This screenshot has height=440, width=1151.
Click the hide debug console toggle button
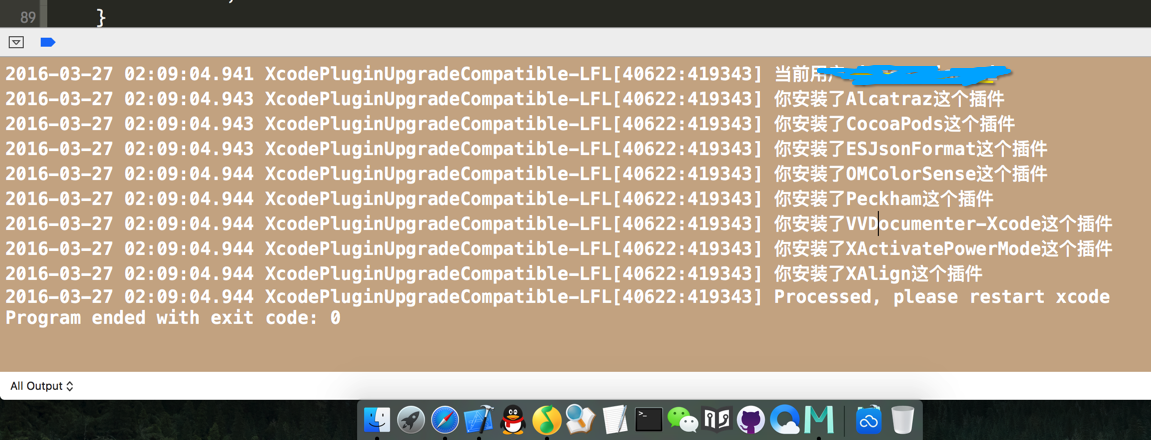[17, 43]
